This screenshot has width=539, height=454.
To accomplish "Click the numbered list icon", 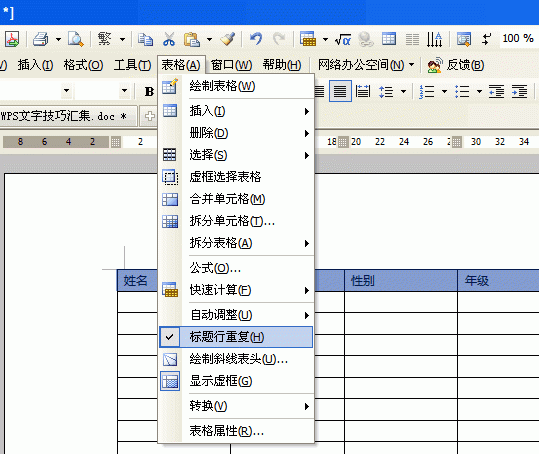I will (x=427, y=92).
